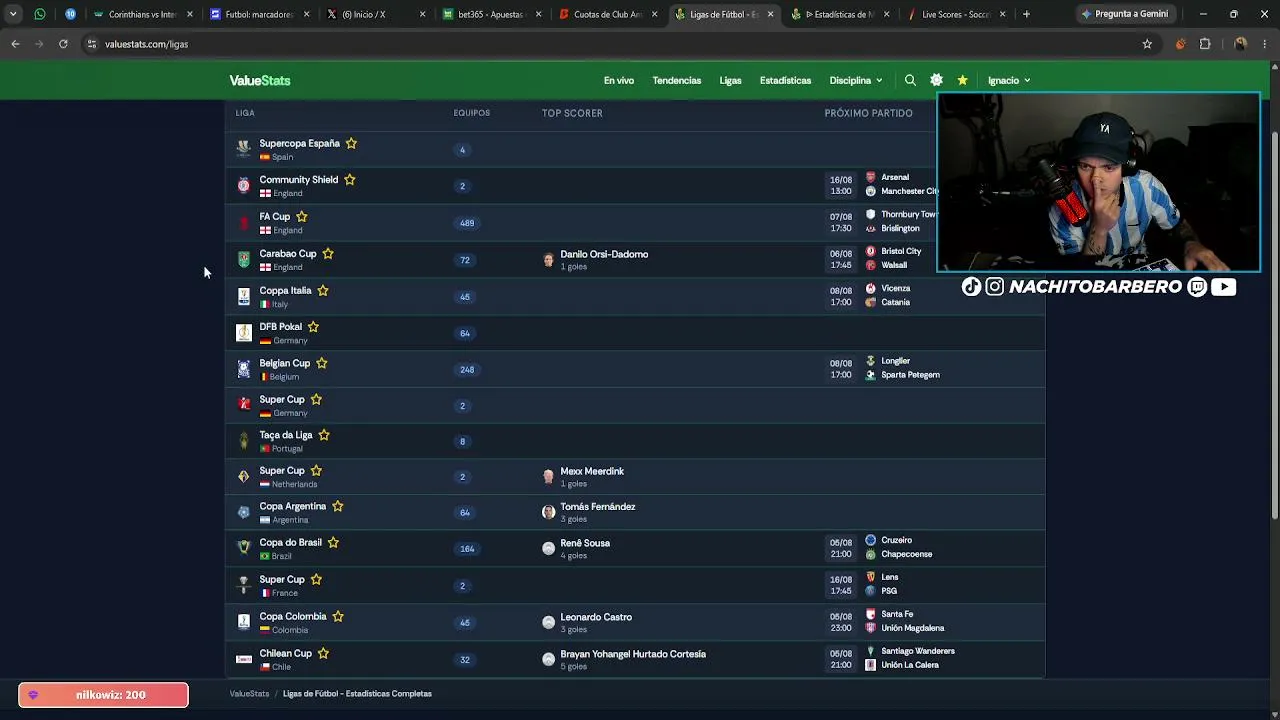View site information icon in address bar
Viewport: 1280px width, 720px height.
92,44
